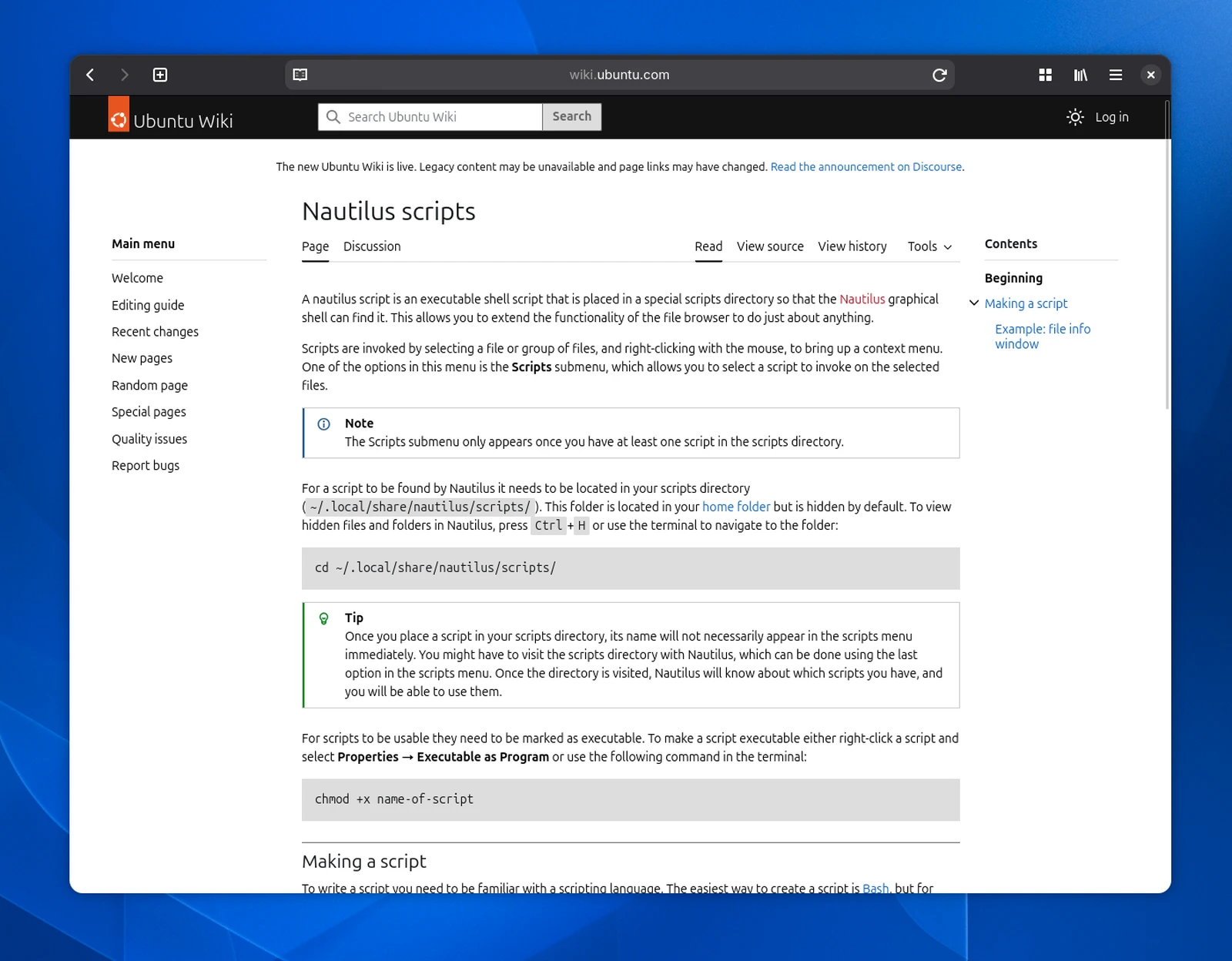Click the Ubuntu Wiki logo

(171, 116)
